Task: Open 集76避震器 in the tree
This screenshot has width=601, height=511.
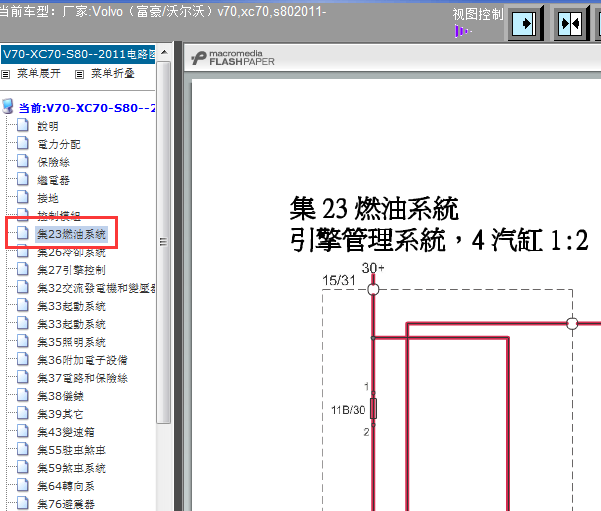Action: (66, 504)
